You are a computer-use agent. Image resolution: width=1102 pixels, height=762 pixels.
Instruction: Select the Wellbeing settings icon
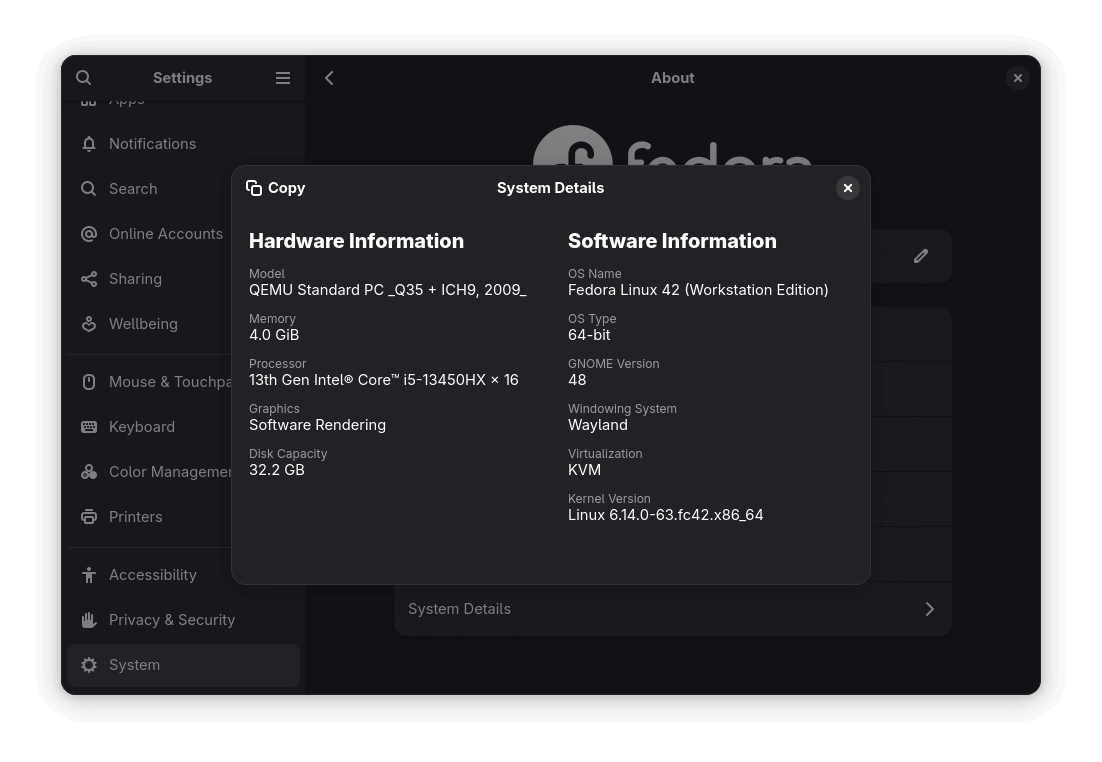coord(89,323)
